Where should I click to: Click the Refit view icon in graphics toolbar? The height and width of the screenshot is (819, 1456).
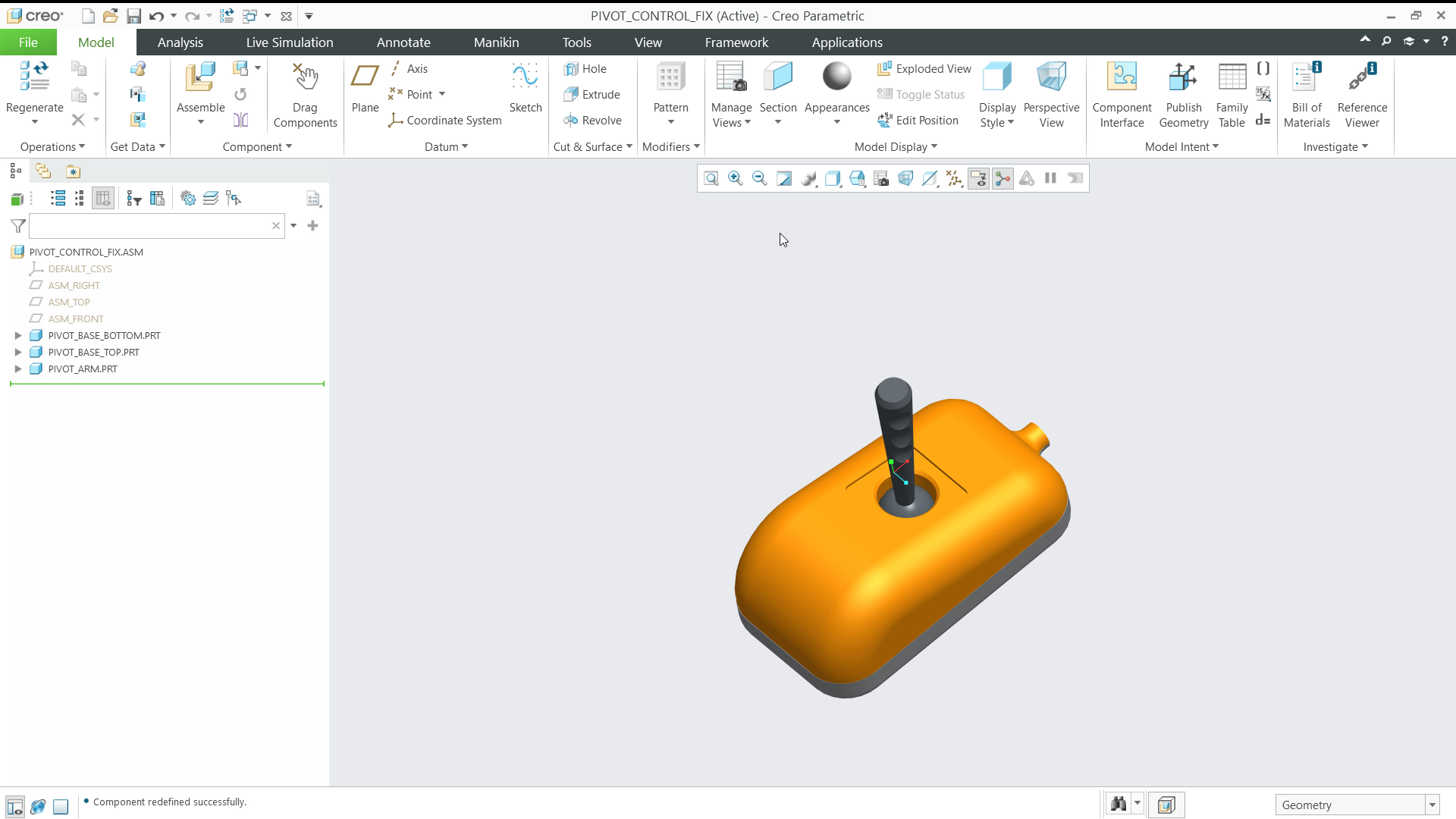(x=711, y=178)
